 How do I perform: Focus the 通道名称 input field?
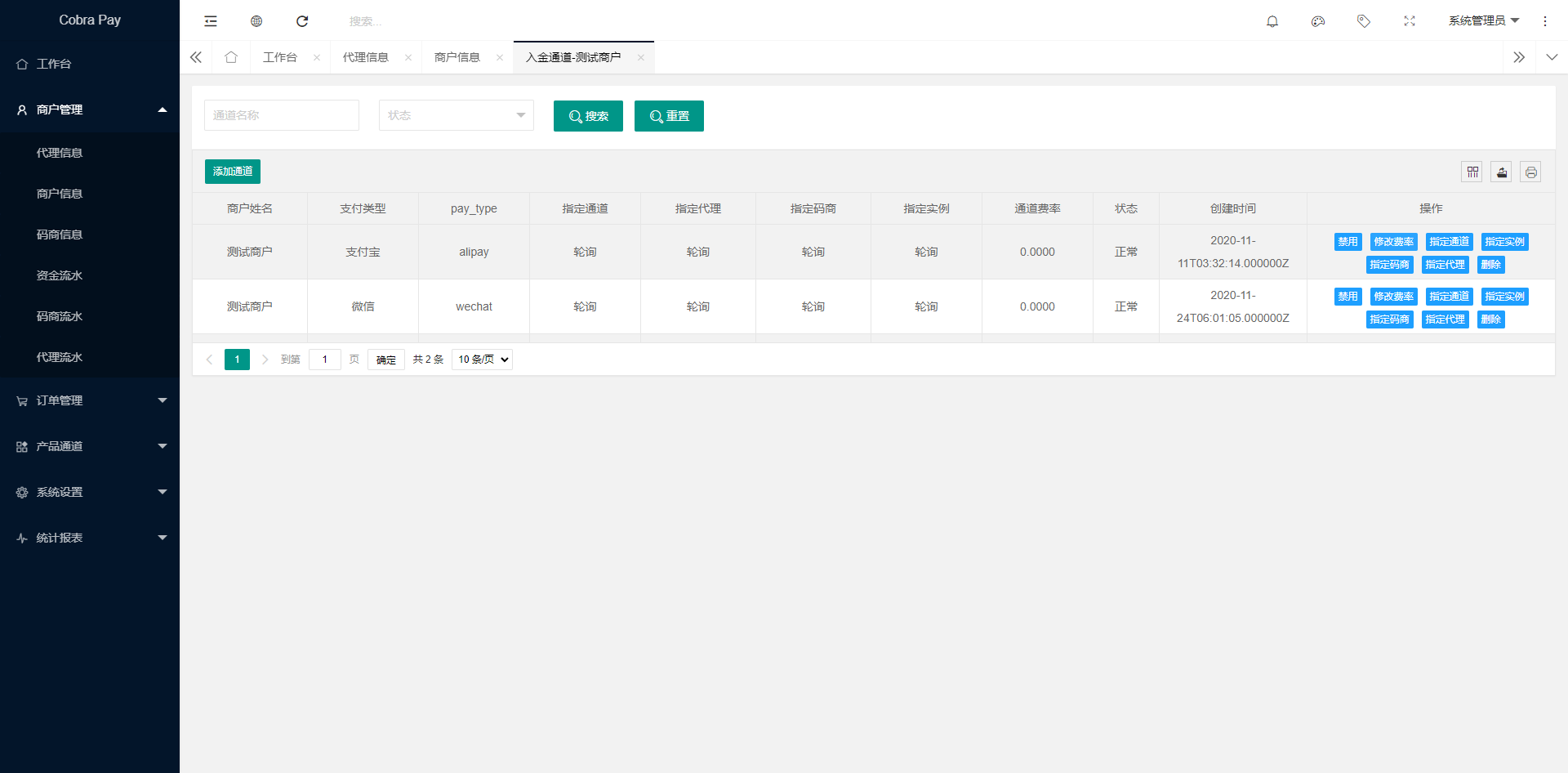click(x=282, y=115)
